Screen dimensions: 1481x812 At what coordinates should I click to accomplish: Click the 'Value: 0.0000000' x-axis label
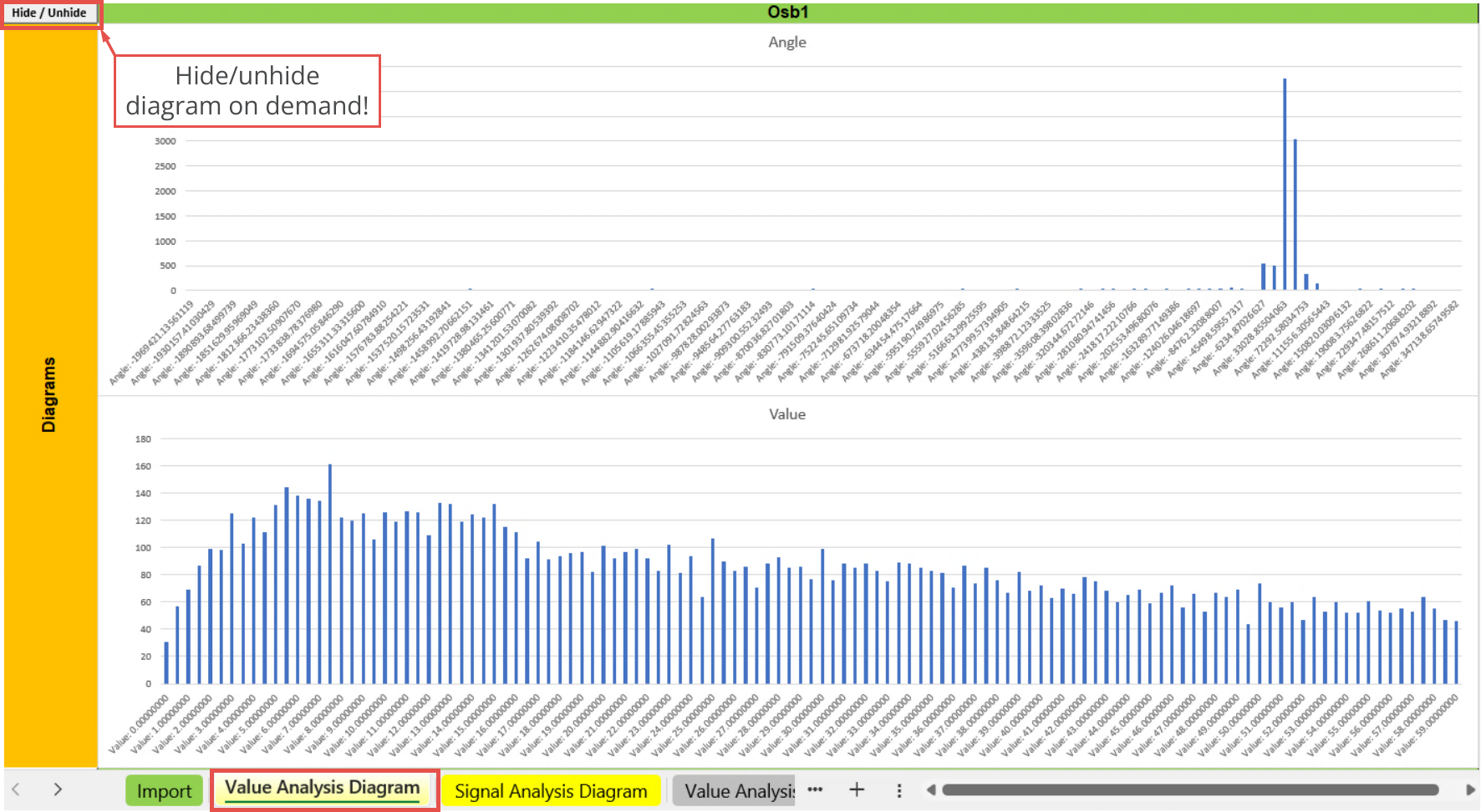(139, 724)
